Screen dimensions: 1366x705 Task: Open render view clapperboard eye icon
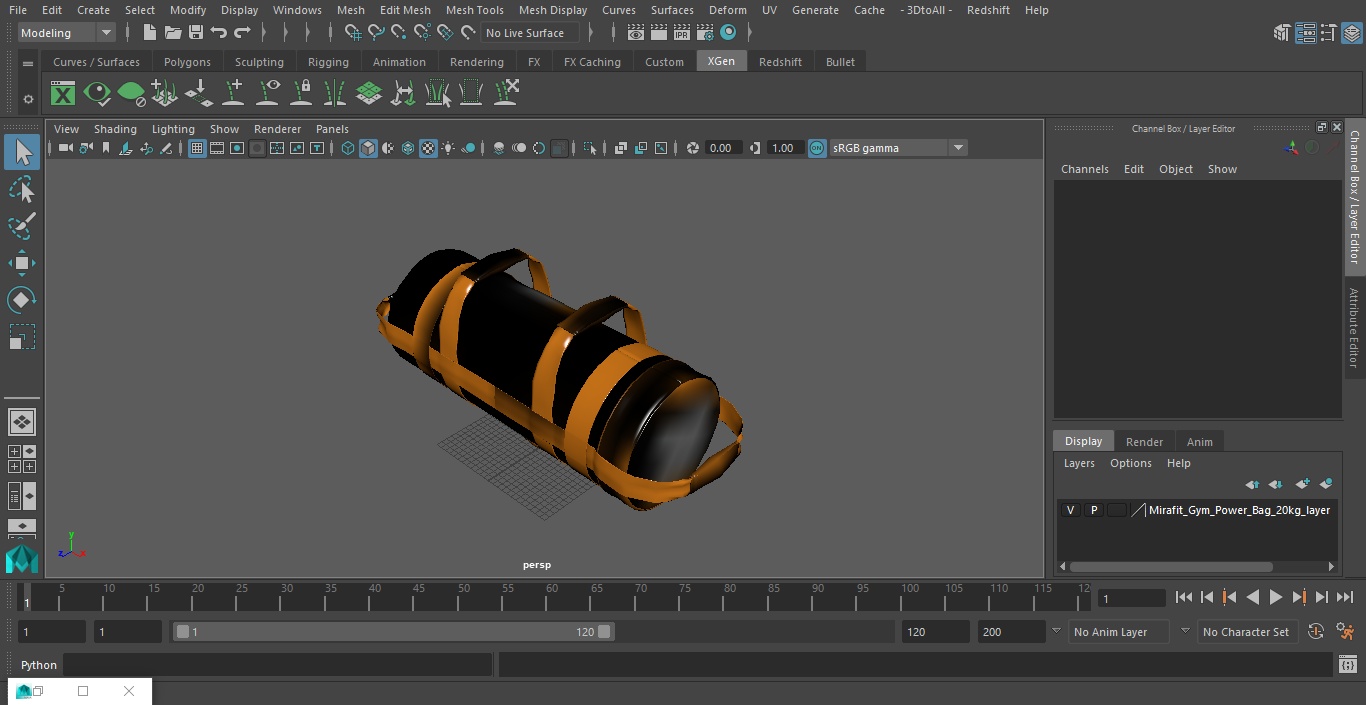pyautogui.click(x=636, y=33)
